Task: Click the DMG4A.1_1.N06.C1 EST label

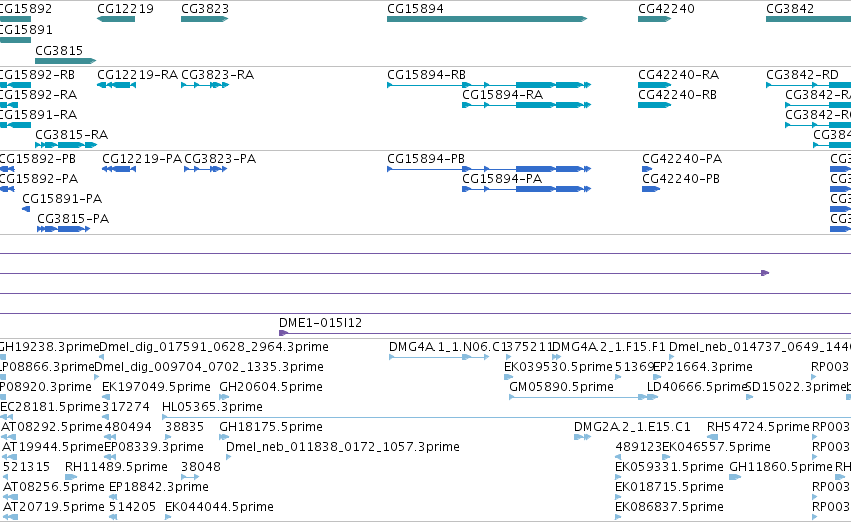Action: pos(448,346)
